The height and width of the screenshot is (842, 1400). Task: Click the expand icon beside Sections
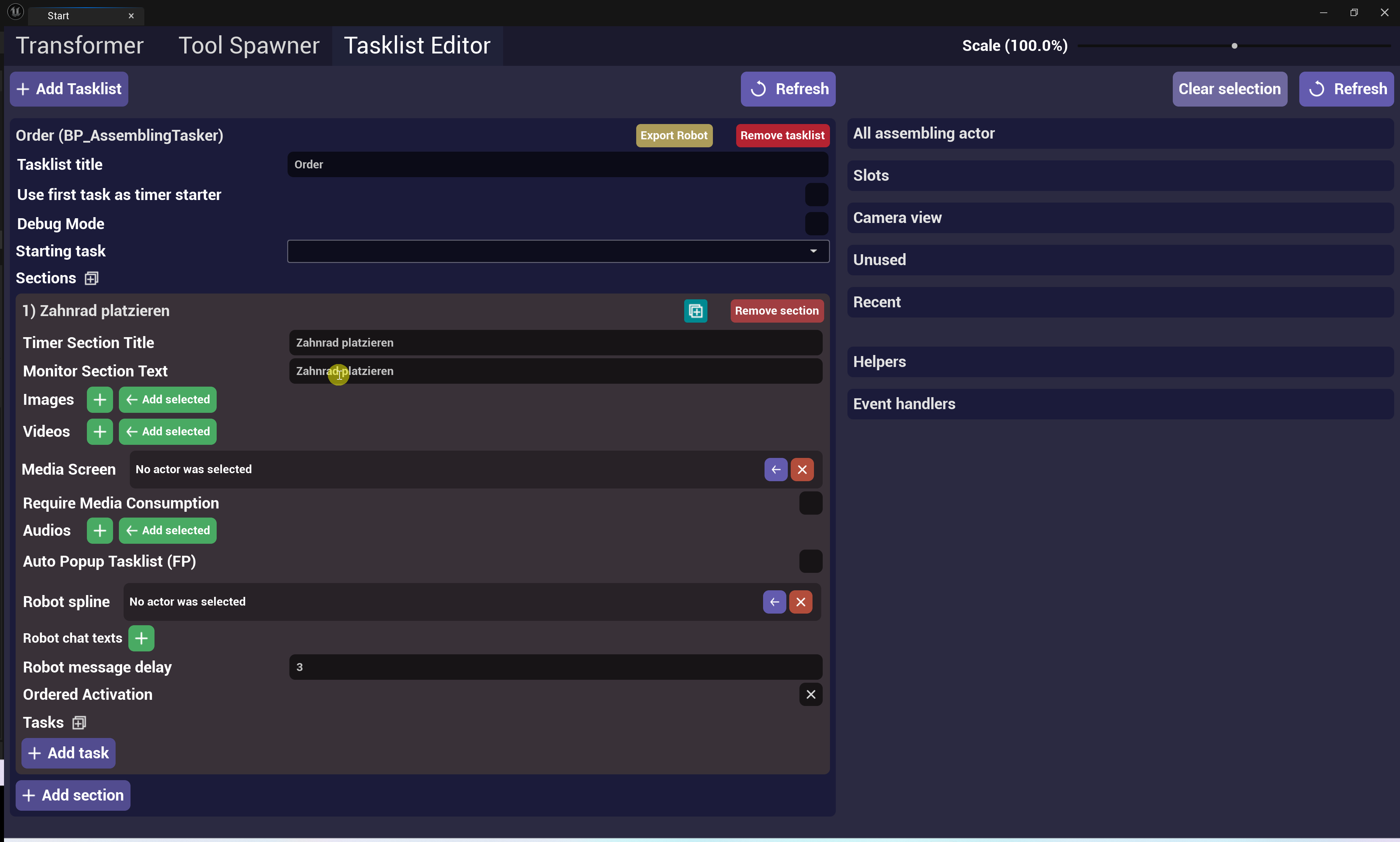click(91, 279)
